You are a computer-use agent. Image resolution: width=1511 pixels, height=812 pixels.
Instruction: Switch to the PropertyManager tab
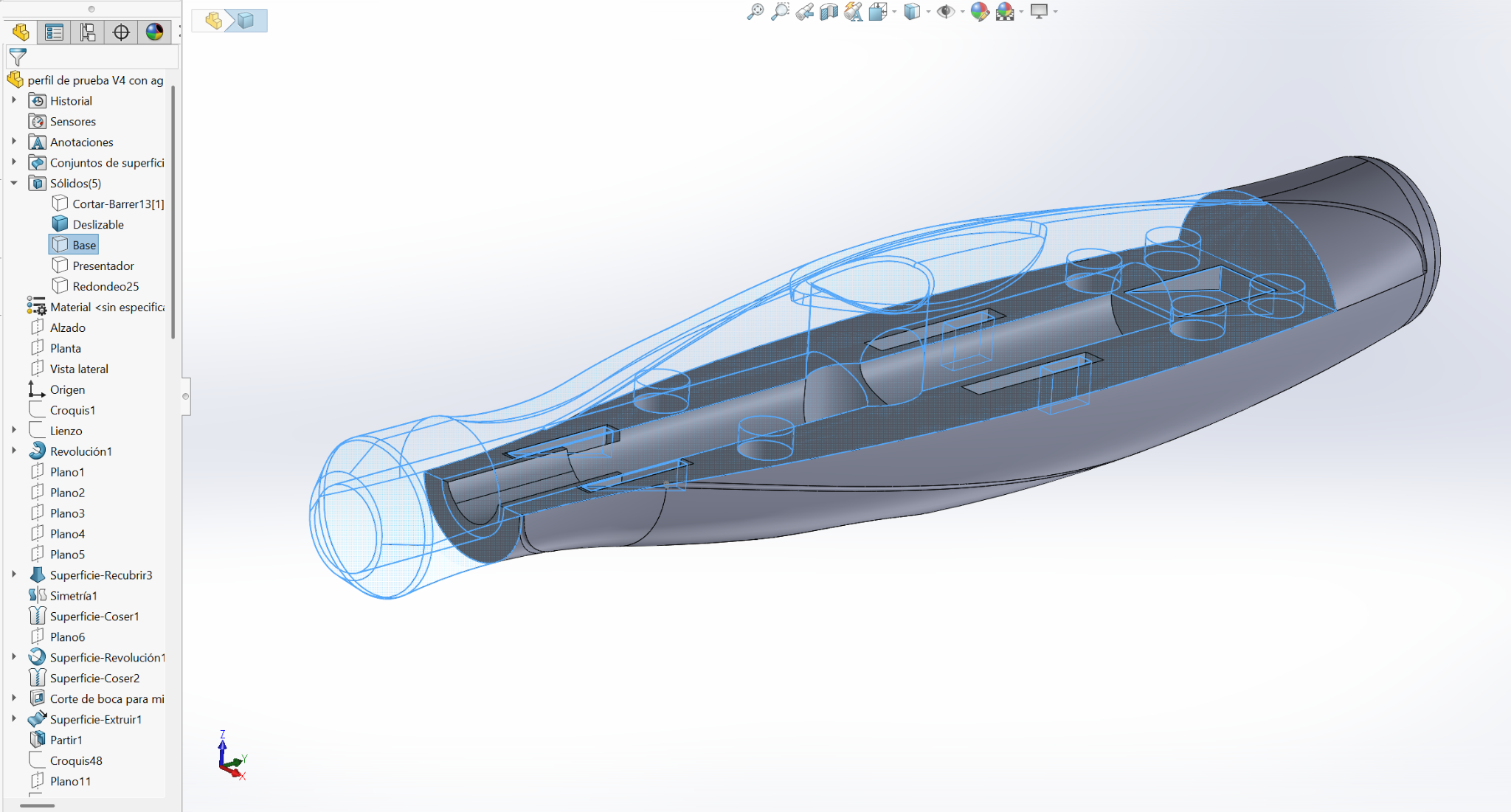pyautogui.click(x=54, y=32)
